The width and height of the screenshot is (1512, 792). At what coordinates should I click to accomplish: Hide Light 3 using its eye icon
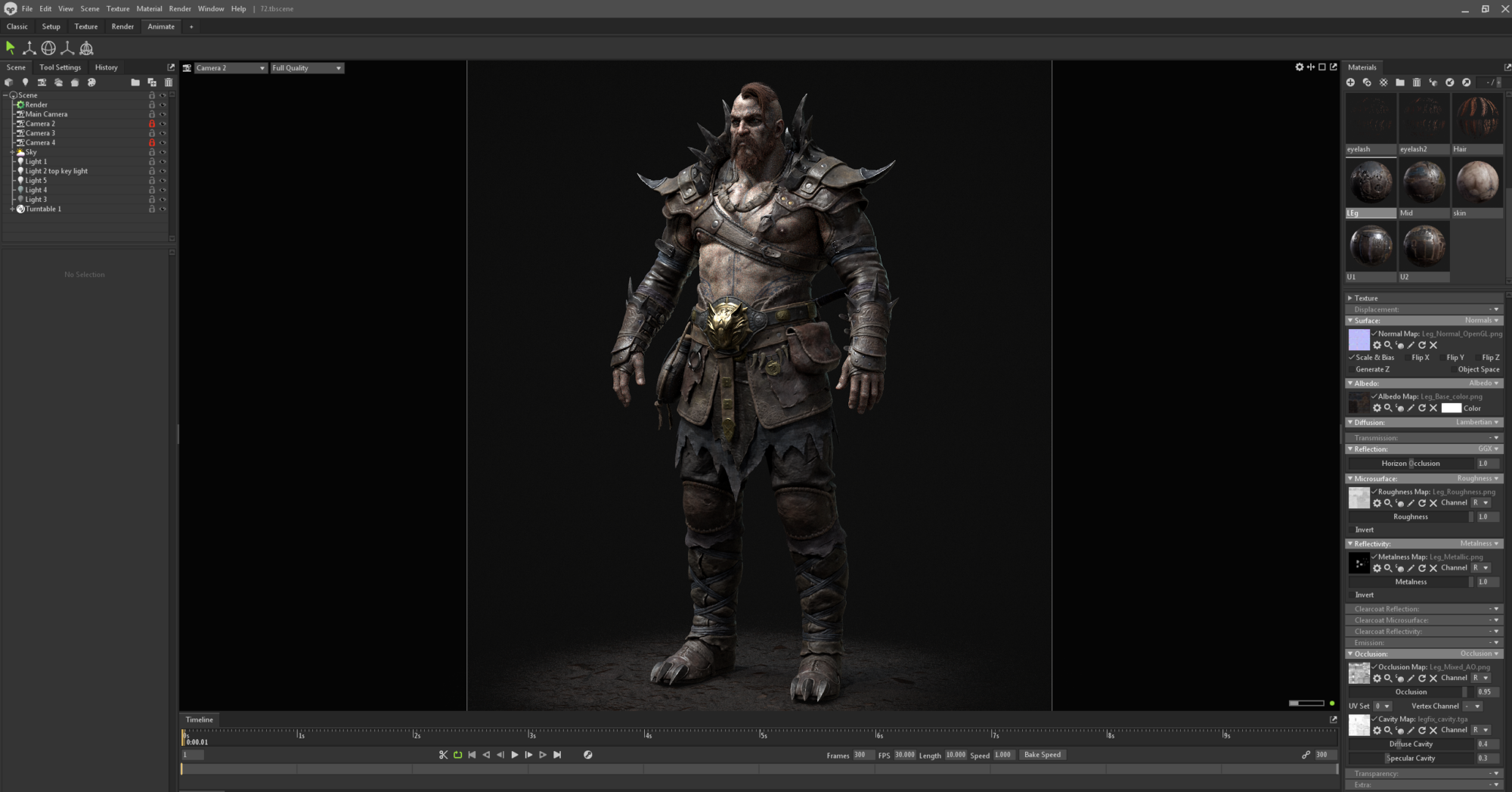(x=163, y=200)
